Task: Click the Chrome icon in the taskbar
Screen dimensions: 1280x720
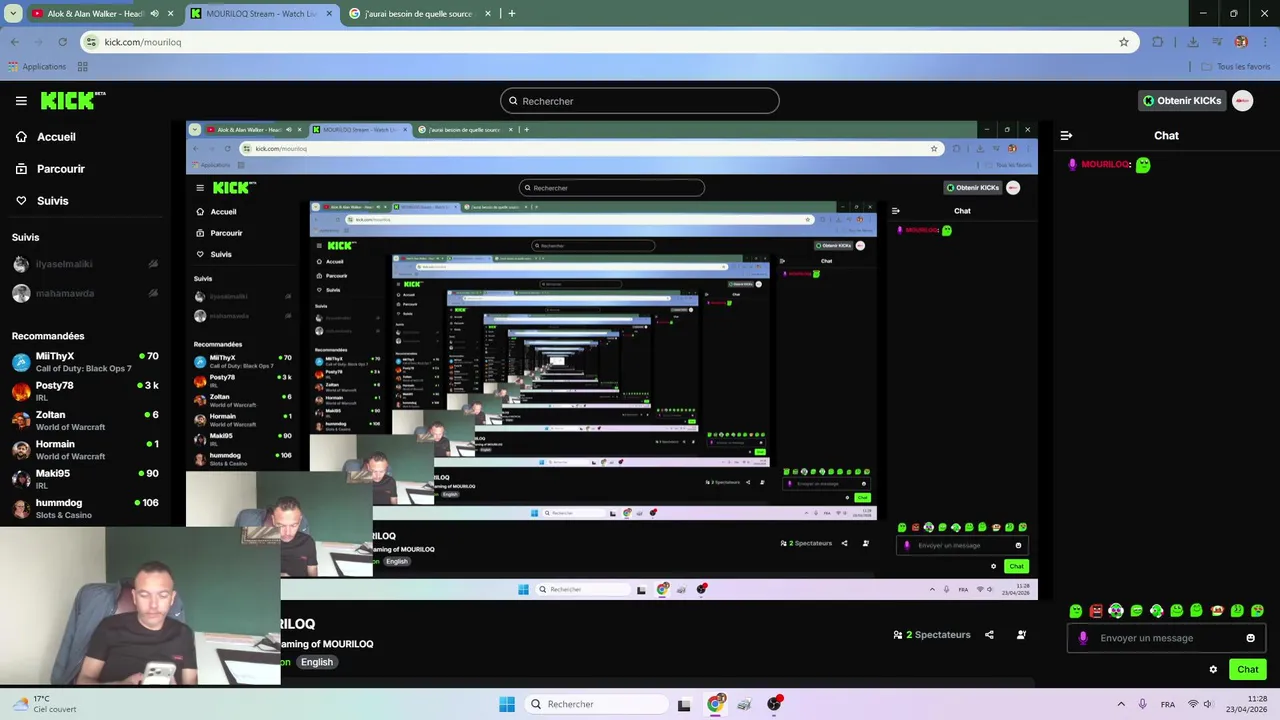Action: coord(715,704)
